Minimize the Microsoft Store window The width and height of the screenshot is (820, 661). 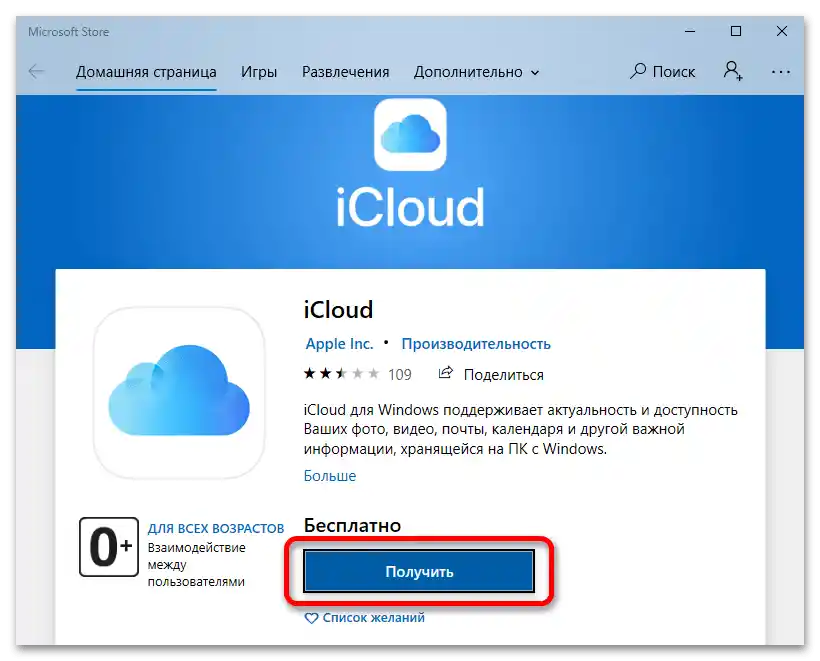point(690,31)
